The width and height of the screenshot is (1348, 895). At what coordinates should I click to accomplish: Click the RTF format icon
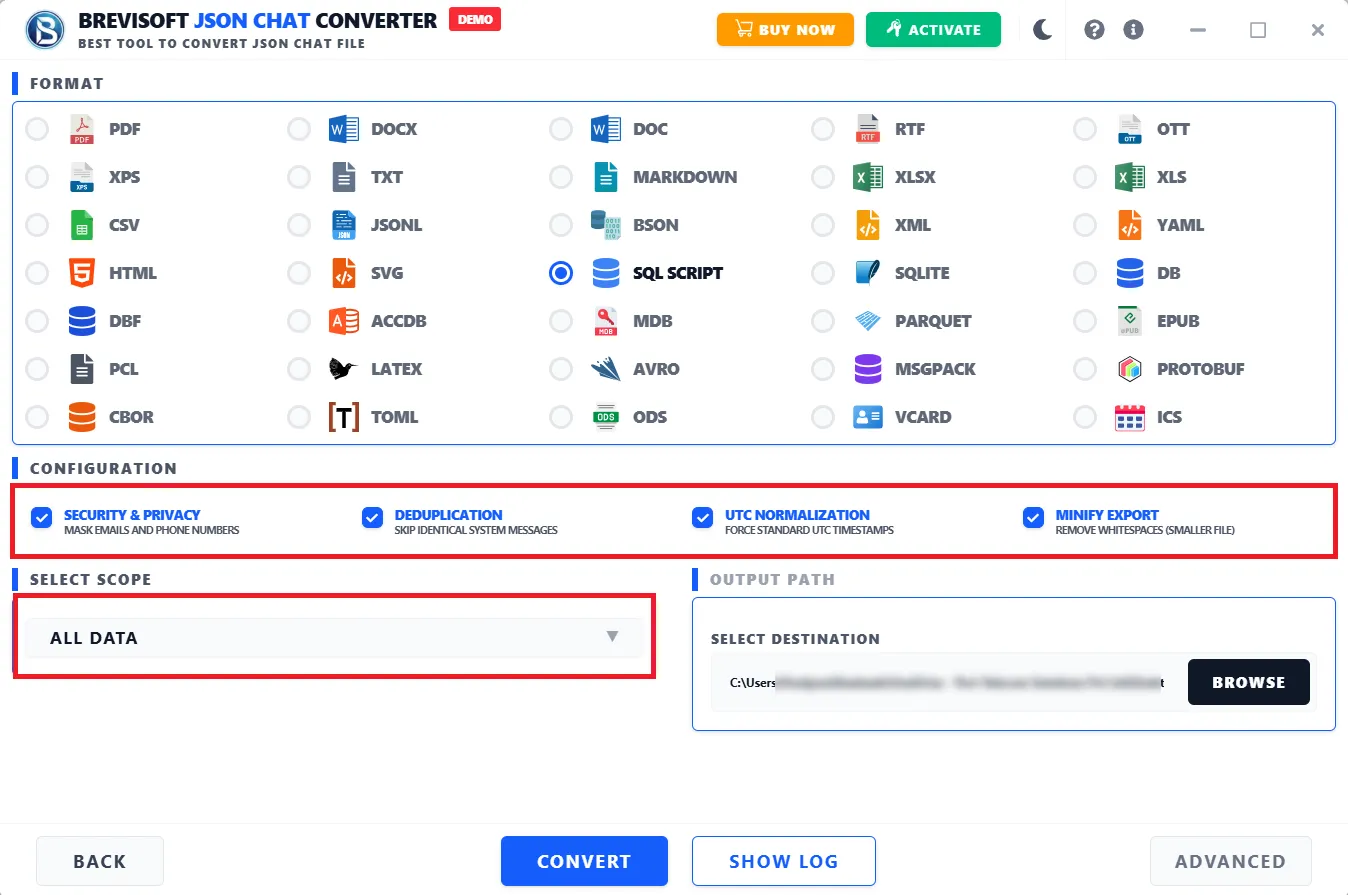point(868,129)
